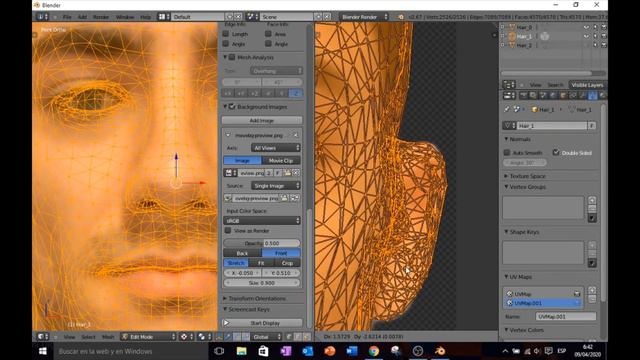Viewport: 640px width, 360px height.
Task: Select the Hair_0 object in outliner
Action: [x=524, y=27]
